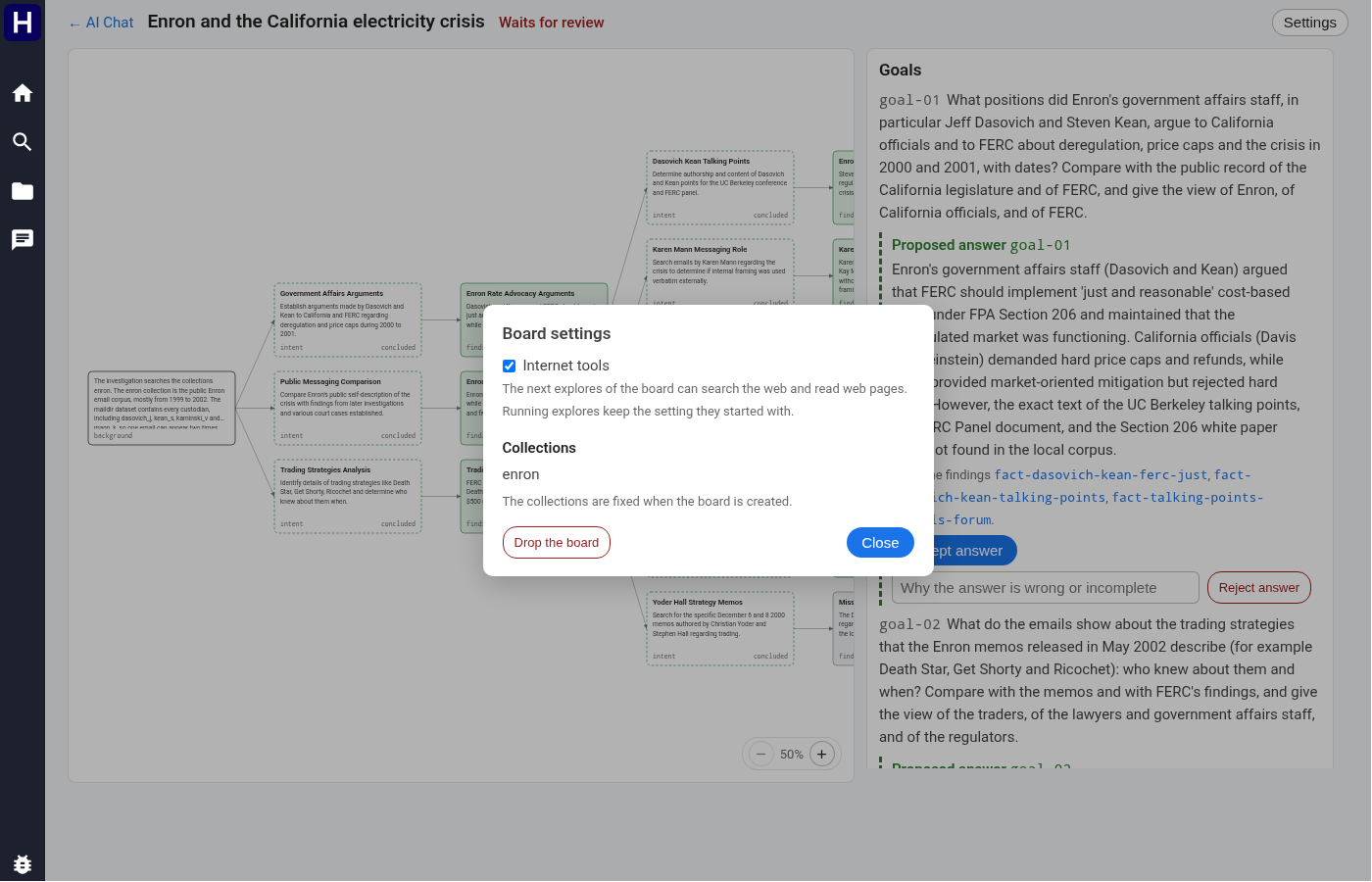1372x882 pixels.
Task: Open the fact-dasovich-kean-ferc-just finding link
Action: coord(1101,475)
